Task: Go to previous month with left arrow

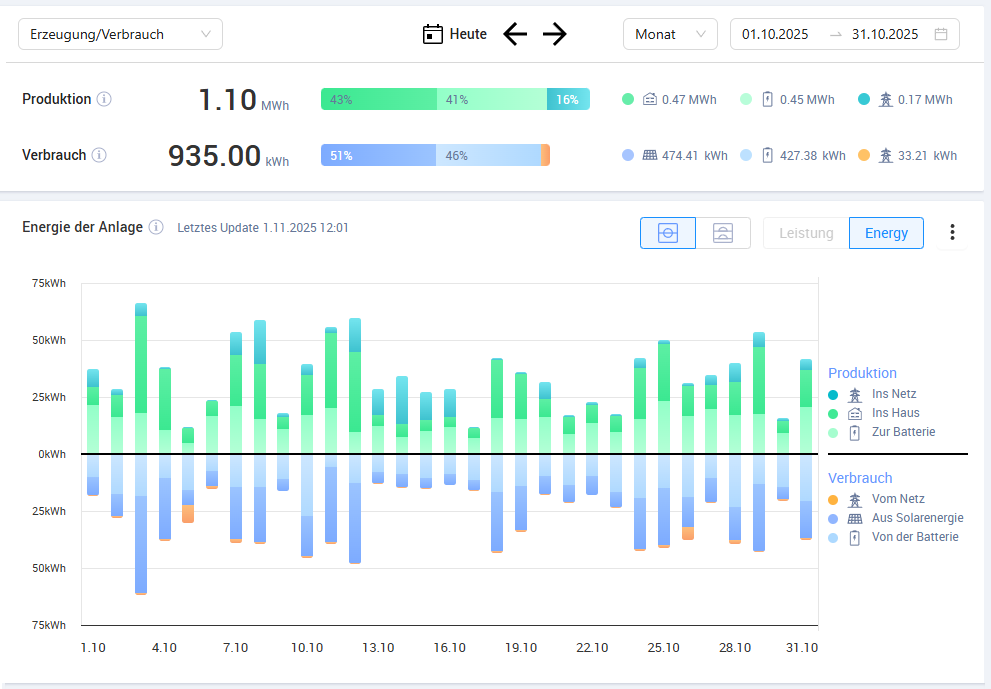Action: pyautogui.click(x=515, y=34)
